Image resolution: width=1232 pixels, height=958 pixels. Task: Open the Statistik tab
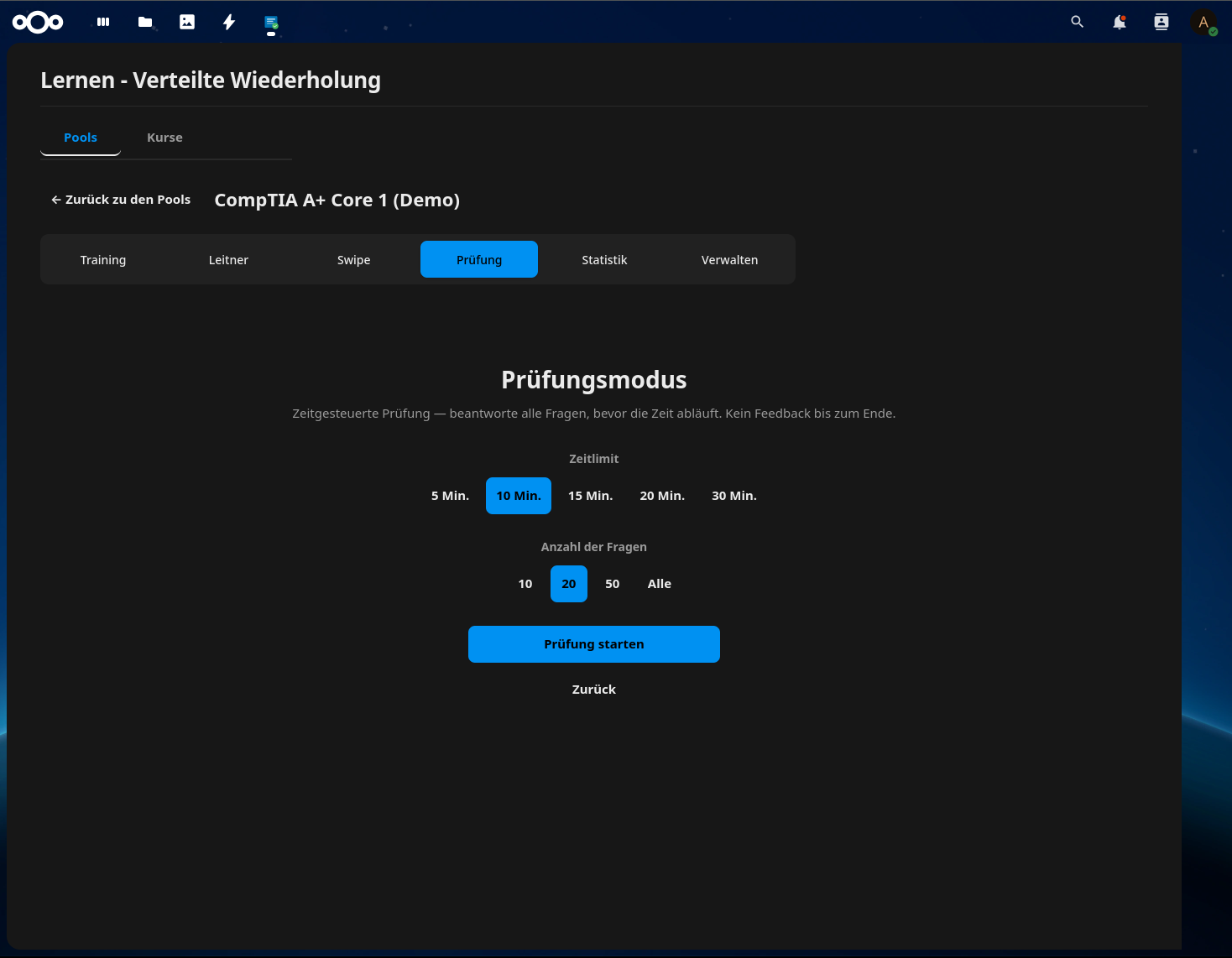click(x=604, y=259)
